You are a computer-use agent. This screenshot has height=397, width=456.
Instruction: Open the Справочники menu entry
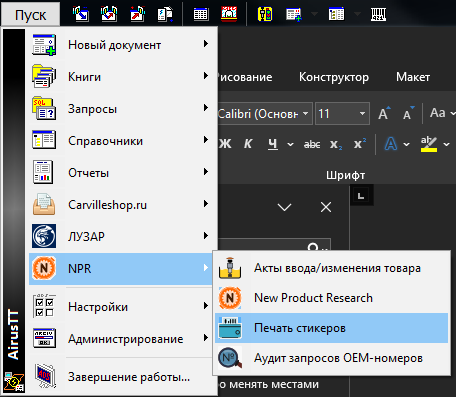click(121, 141)
